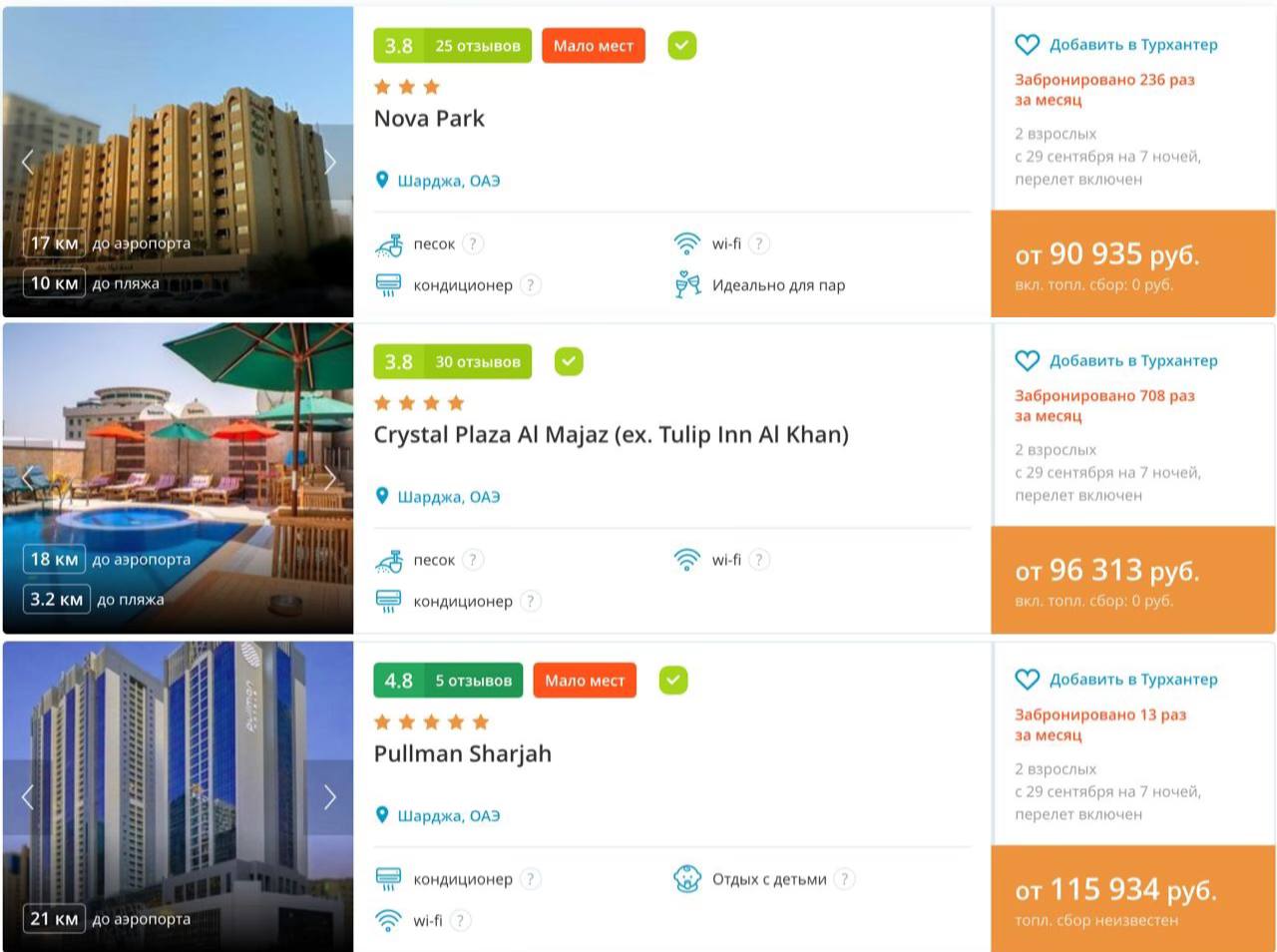This screenshot has height=952, width=1277.
Task: Show previous photo of Crystal Plaza
Action: tap(27, 478)
